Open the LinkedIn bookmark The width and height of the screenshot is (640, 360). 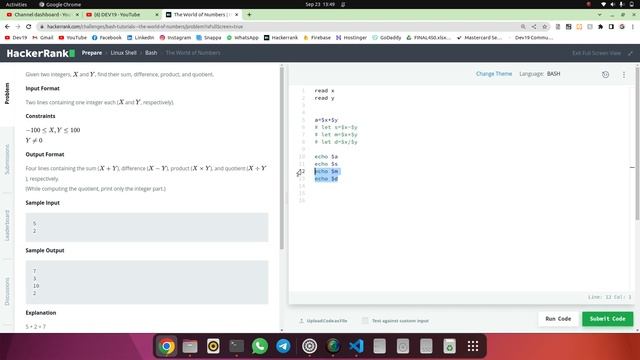140,38
